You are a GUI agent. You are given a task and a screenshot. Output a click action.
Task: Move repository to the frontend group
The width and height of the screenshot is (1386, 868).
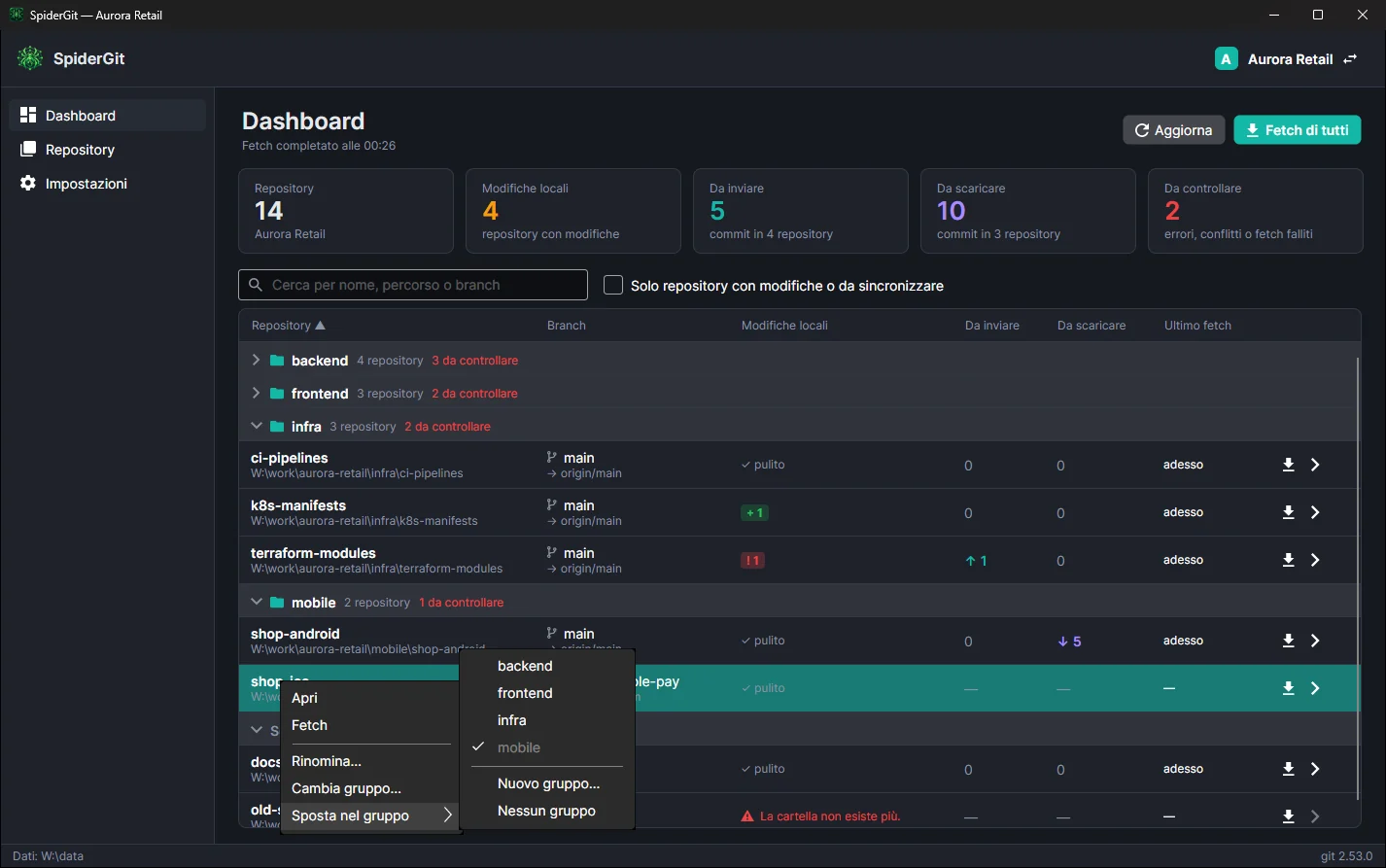coord(547,693)
